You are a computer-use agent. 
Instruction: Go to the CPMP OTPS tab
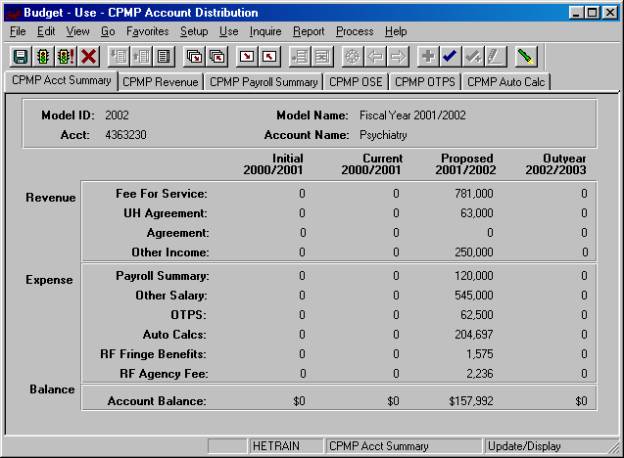coord(426,82)
